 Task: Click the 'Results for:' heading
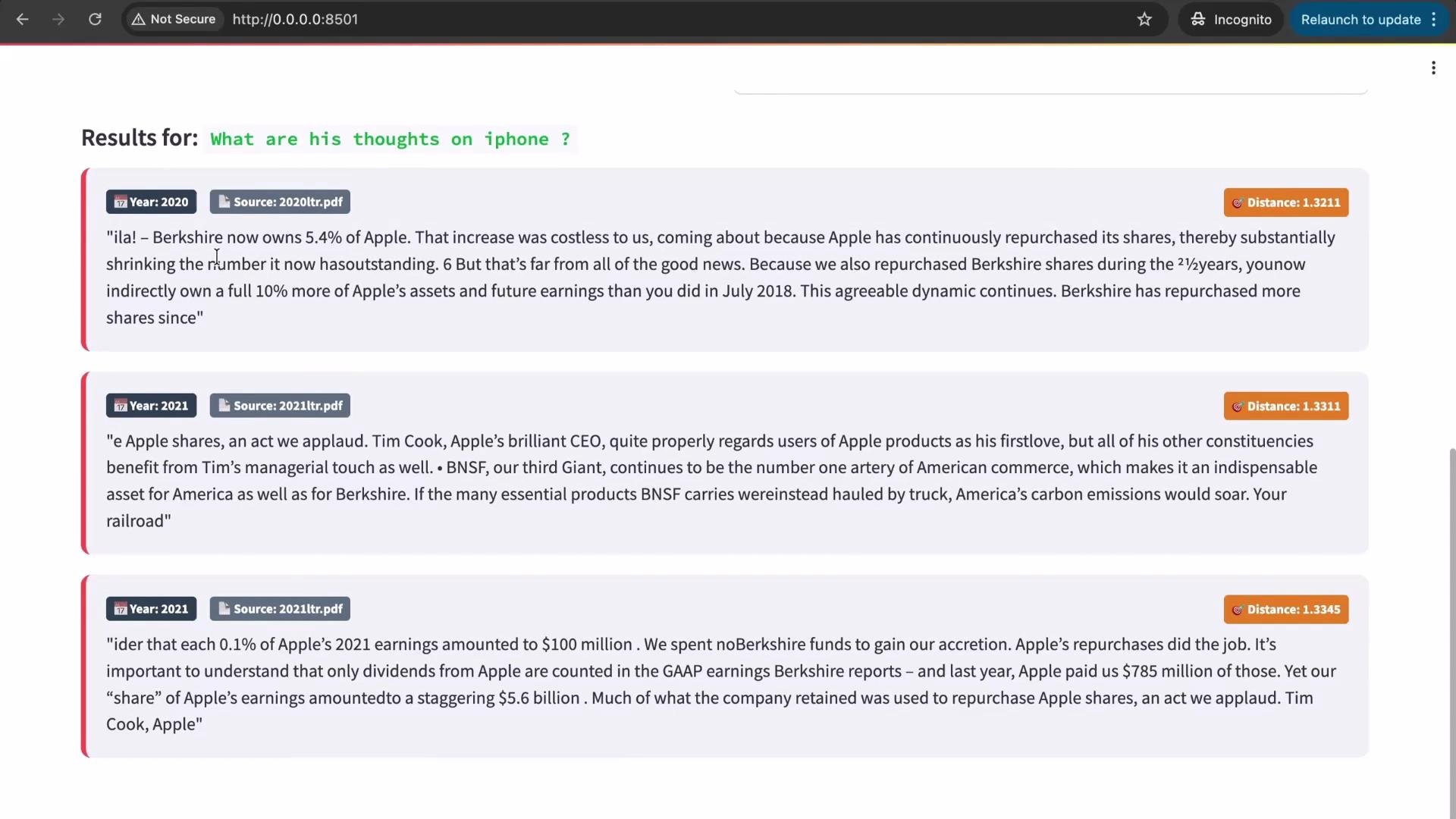pyautogui.click(x=140, y=138)
